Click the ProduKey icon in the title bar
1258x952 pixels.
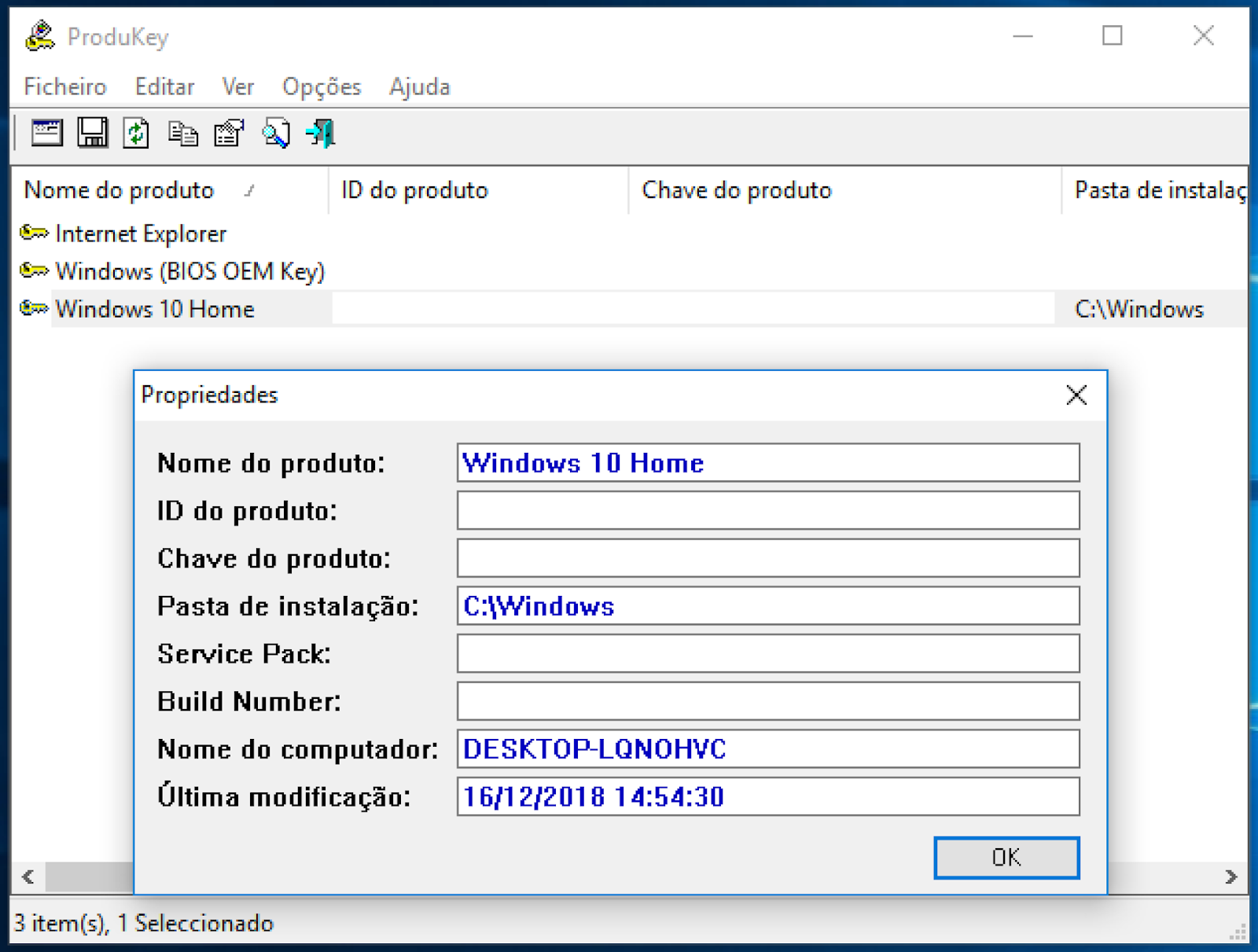[x=38, y=35]
